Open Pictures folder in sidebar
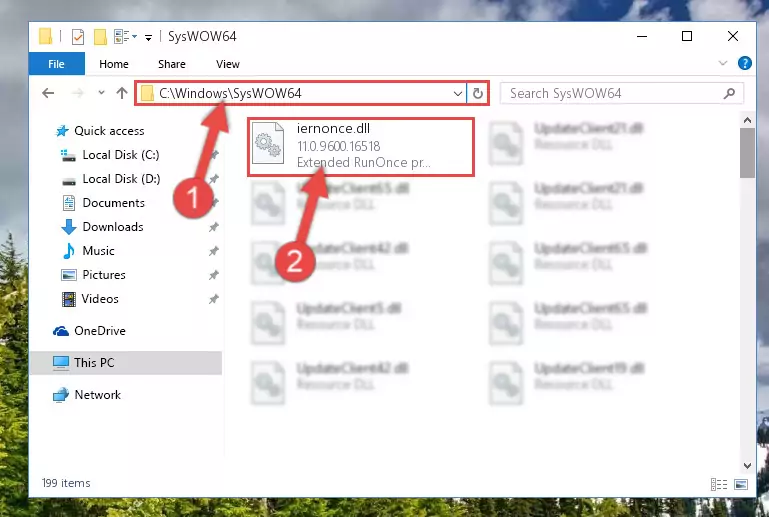Screen dimensions: 769x517 tap(103, 275)
